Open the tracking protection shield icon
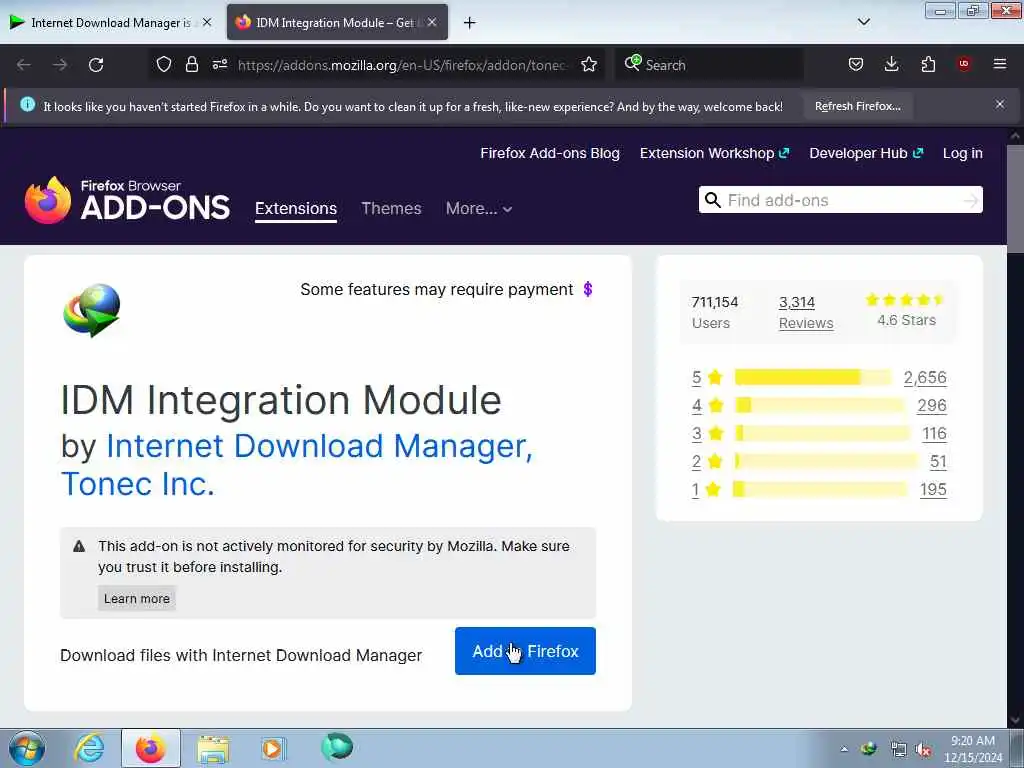Image resolution: width=1024 pixels, height=768 pixels. tap(163, 64)
